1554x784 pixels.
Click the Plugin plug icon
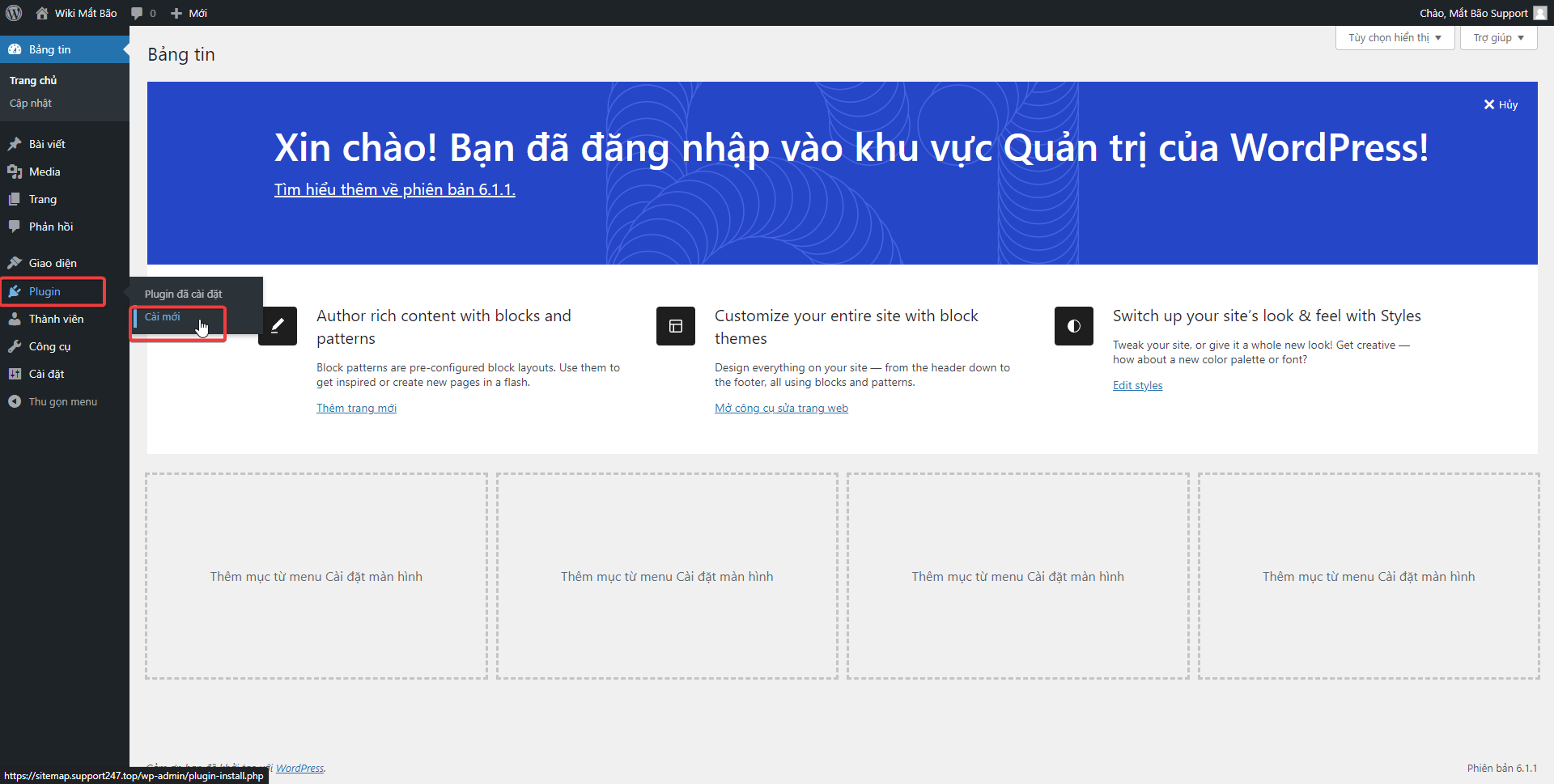(15, 291)
